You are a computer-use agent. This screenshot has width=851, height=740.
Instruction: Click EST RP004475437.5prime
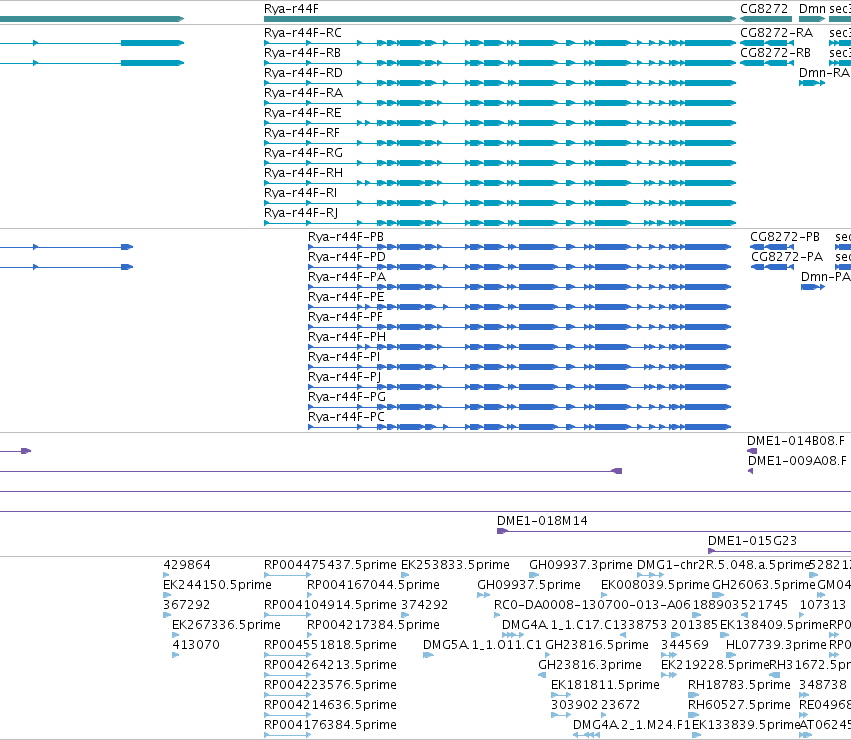[x=330, y=565]
